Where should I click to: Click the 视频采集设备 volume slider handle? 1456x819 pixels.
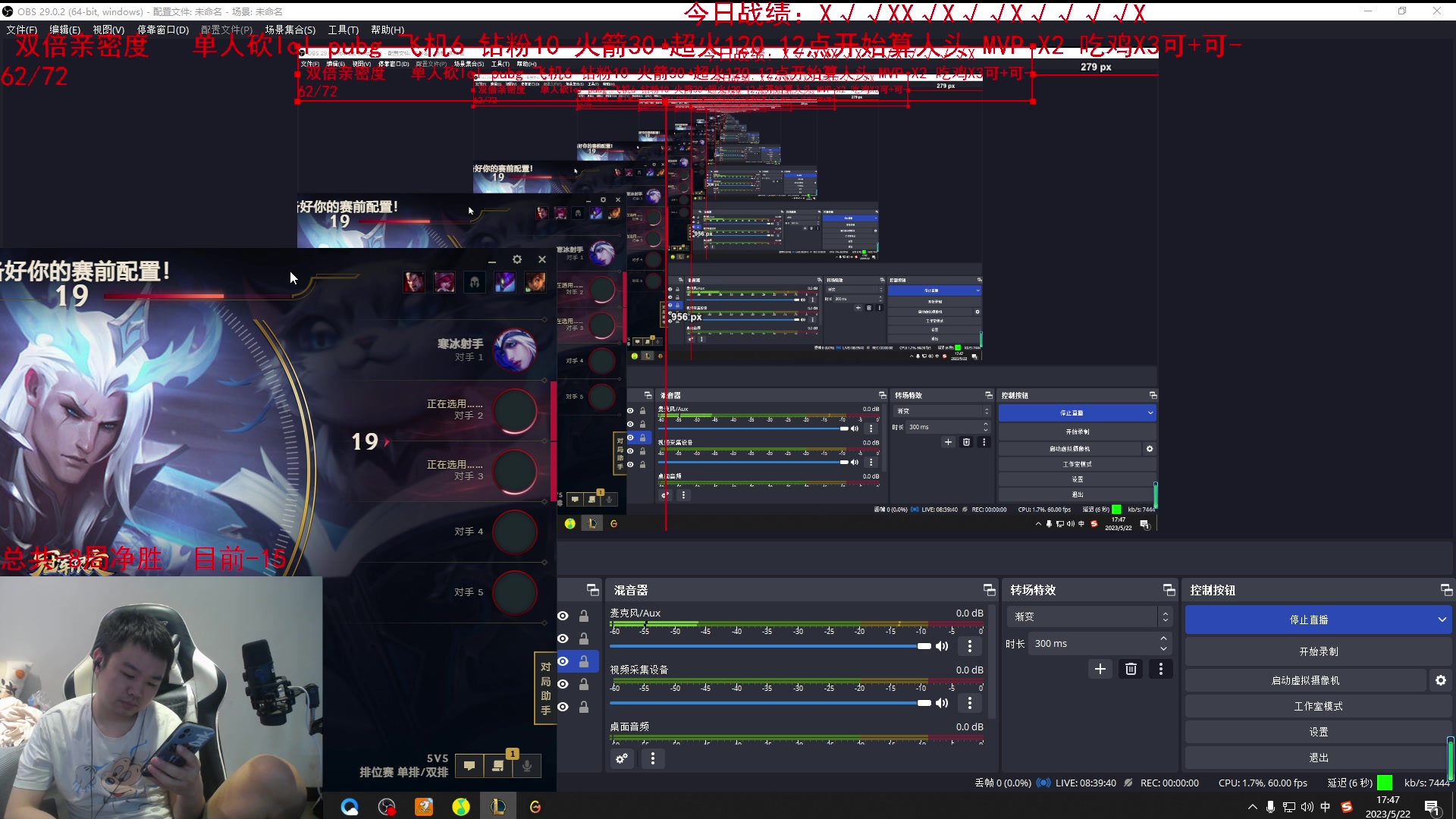point(924,703)
